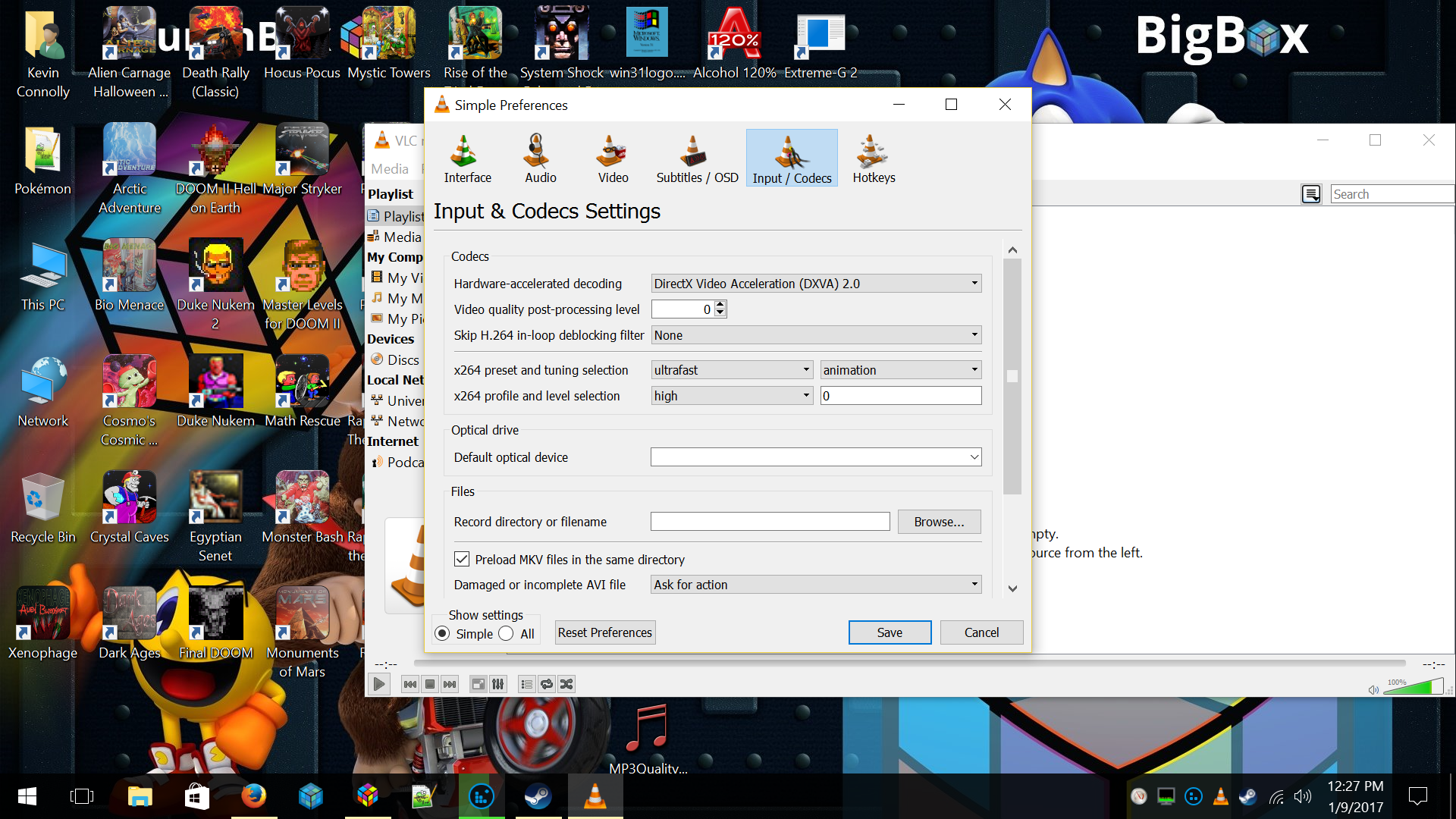Toggle the VLC playlist view button
Viewport: 1456px width, 819px height.
[x=527, y=684]
